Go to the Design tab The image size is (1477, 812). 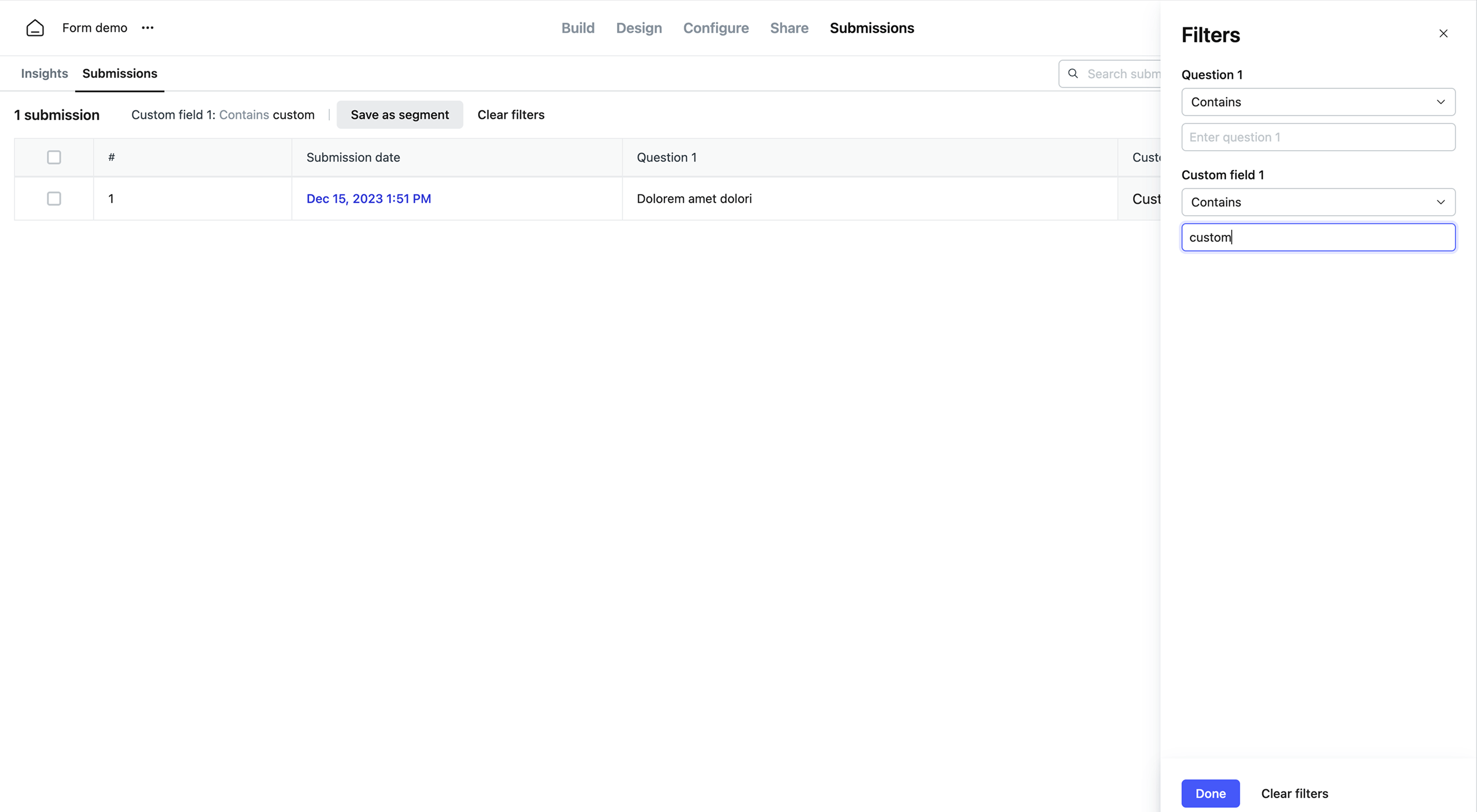(x=638, y=28)
